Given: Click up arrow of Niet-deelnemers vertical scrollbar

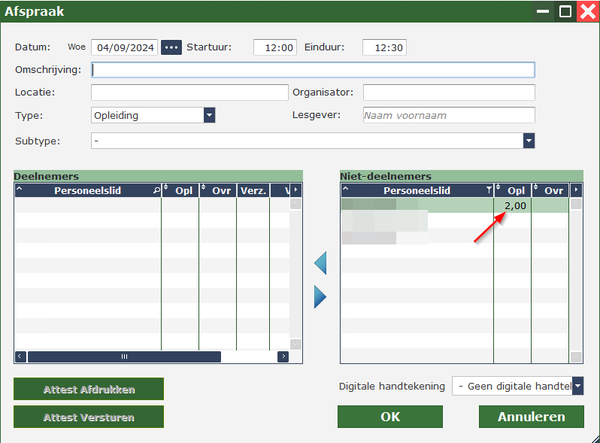Looking at the screenshot, I should (x=576, y=204).
